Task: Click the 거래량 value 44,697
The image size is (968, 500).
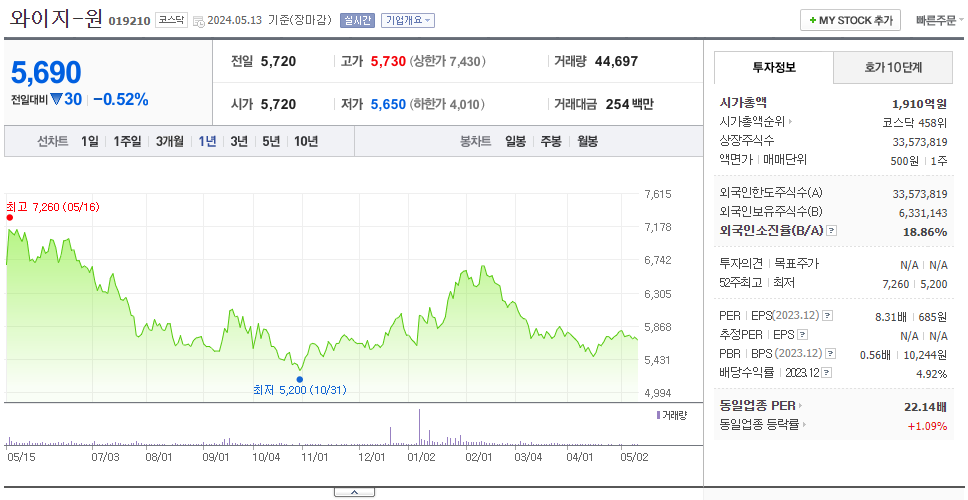Action: pos(617,62)
